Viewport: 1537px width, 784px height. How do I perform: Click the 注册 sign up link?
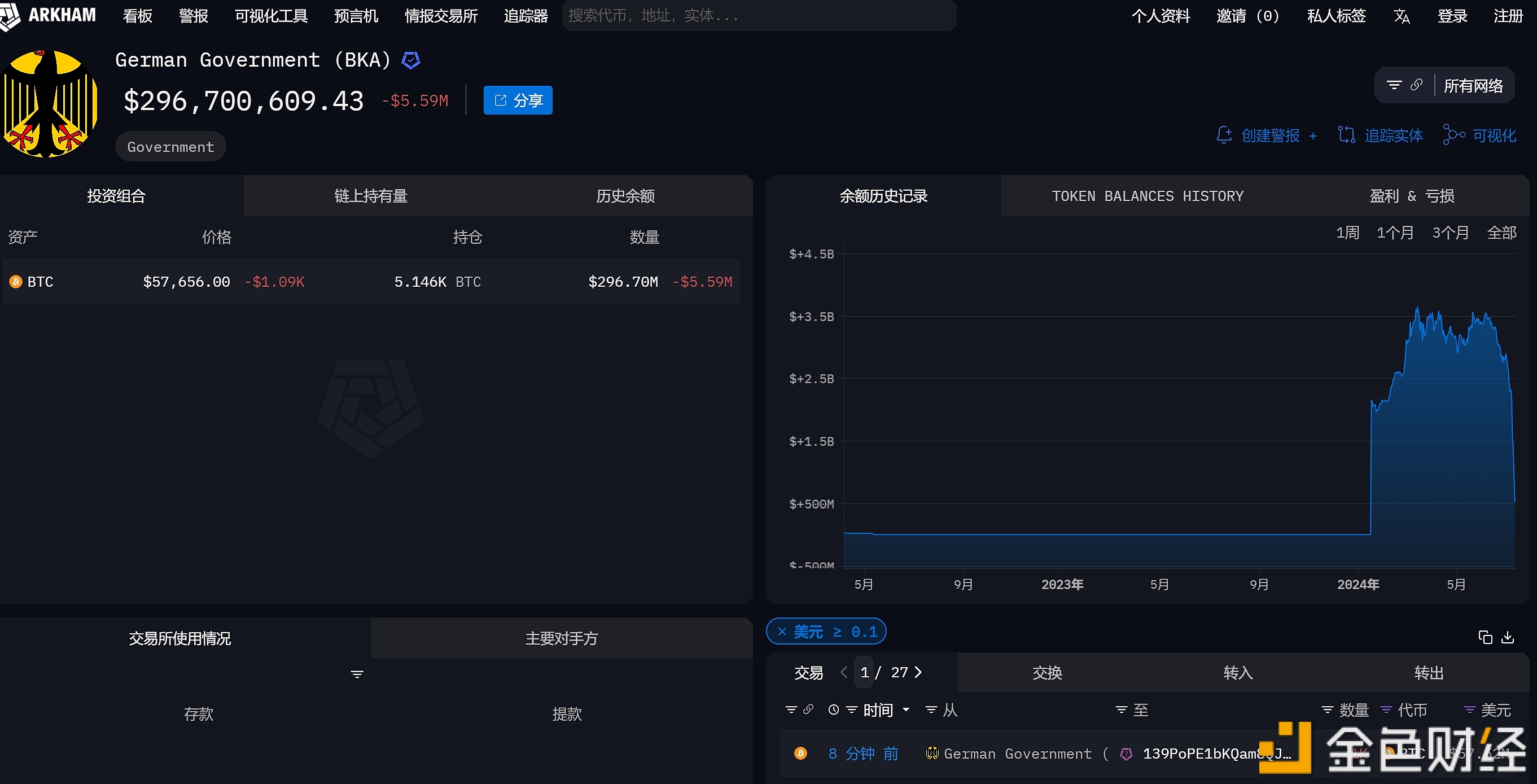pyautogui.click(x=1508, y=16)
